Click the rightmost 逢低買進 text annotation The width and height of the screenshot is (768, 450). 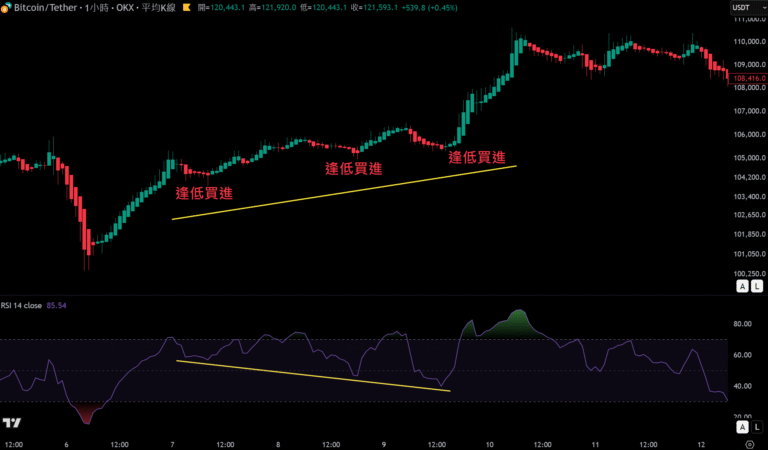point(476,157)
